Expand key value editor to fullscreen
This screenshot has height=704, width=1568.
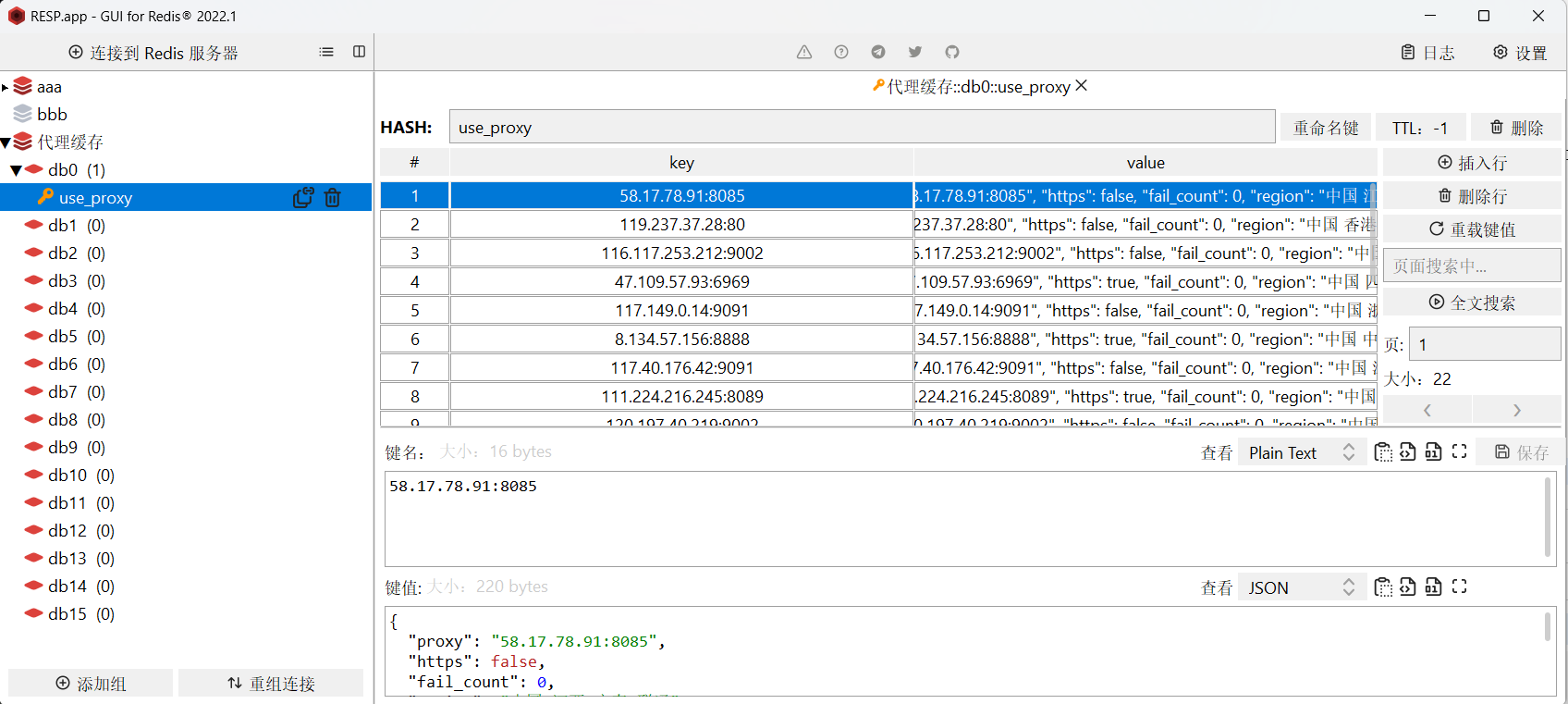[1460, 587]
